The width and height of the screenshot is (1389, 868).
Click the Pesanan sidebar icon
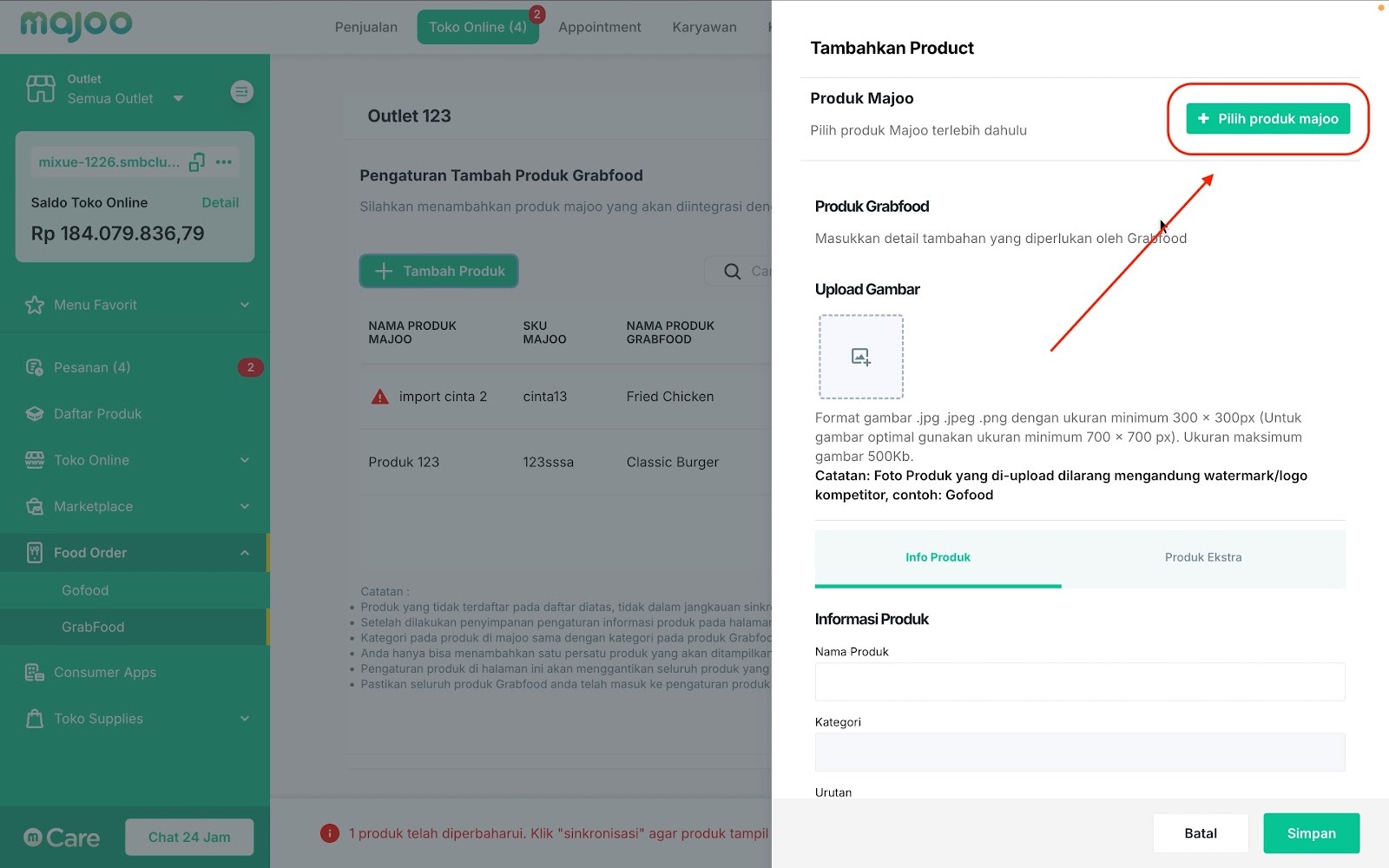[35, 367]
